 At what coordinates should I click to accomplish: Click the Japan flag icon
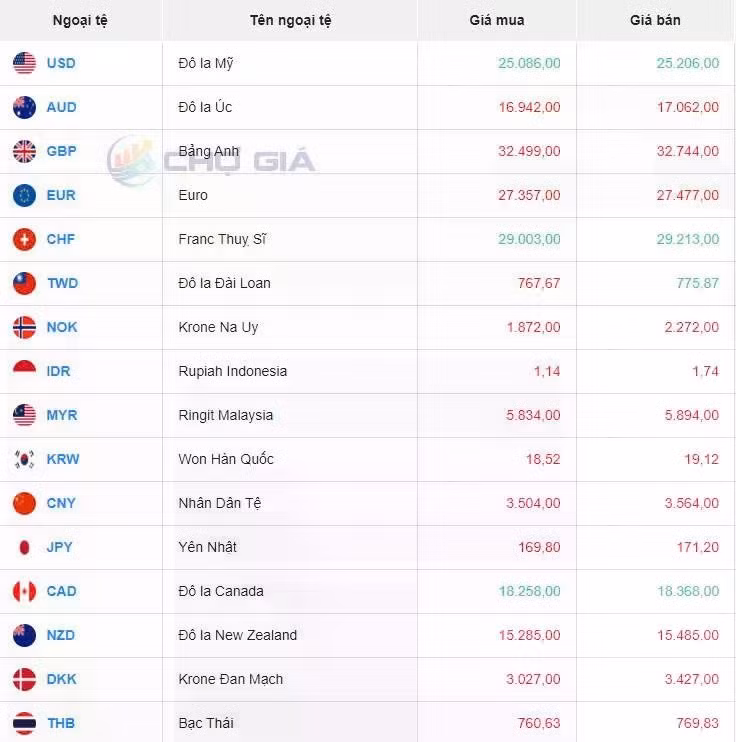(25, 547)
